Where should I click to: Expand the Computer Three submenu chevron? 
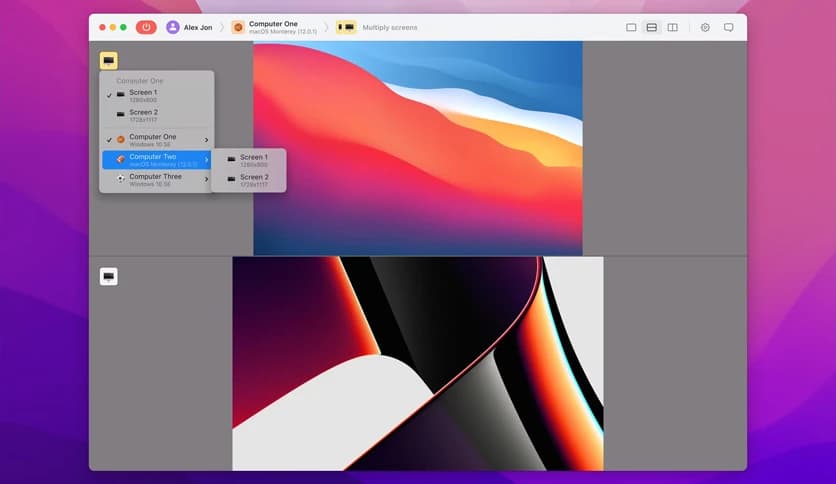tap(207, 180)
